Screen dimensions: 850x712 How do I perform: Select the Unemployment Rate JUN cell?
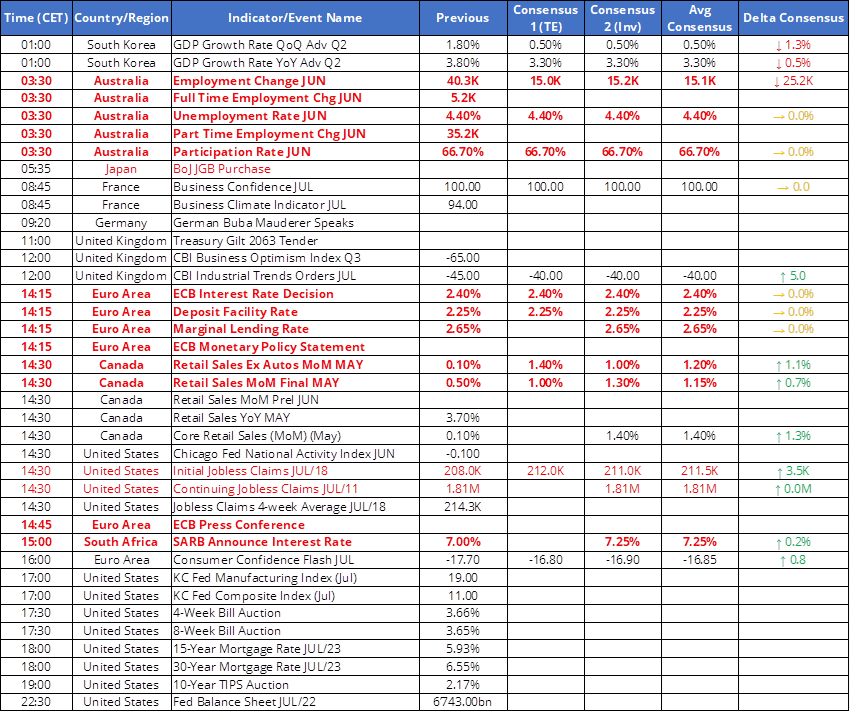(x=295, y=116)
